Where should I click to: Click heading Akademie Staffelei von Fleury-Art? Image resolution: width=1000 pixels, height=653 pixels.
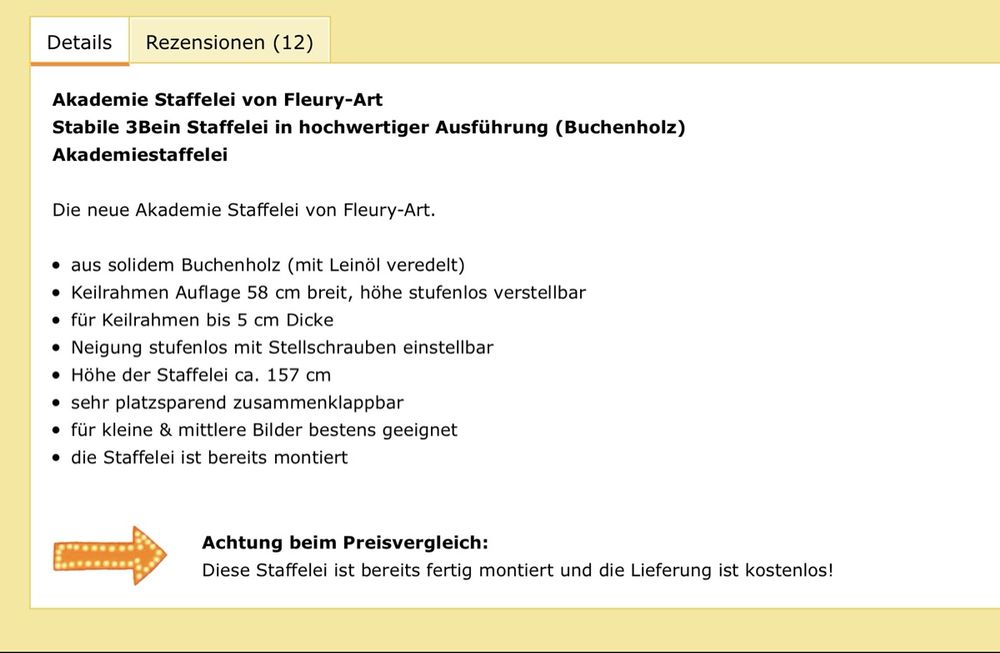point(217,100)
